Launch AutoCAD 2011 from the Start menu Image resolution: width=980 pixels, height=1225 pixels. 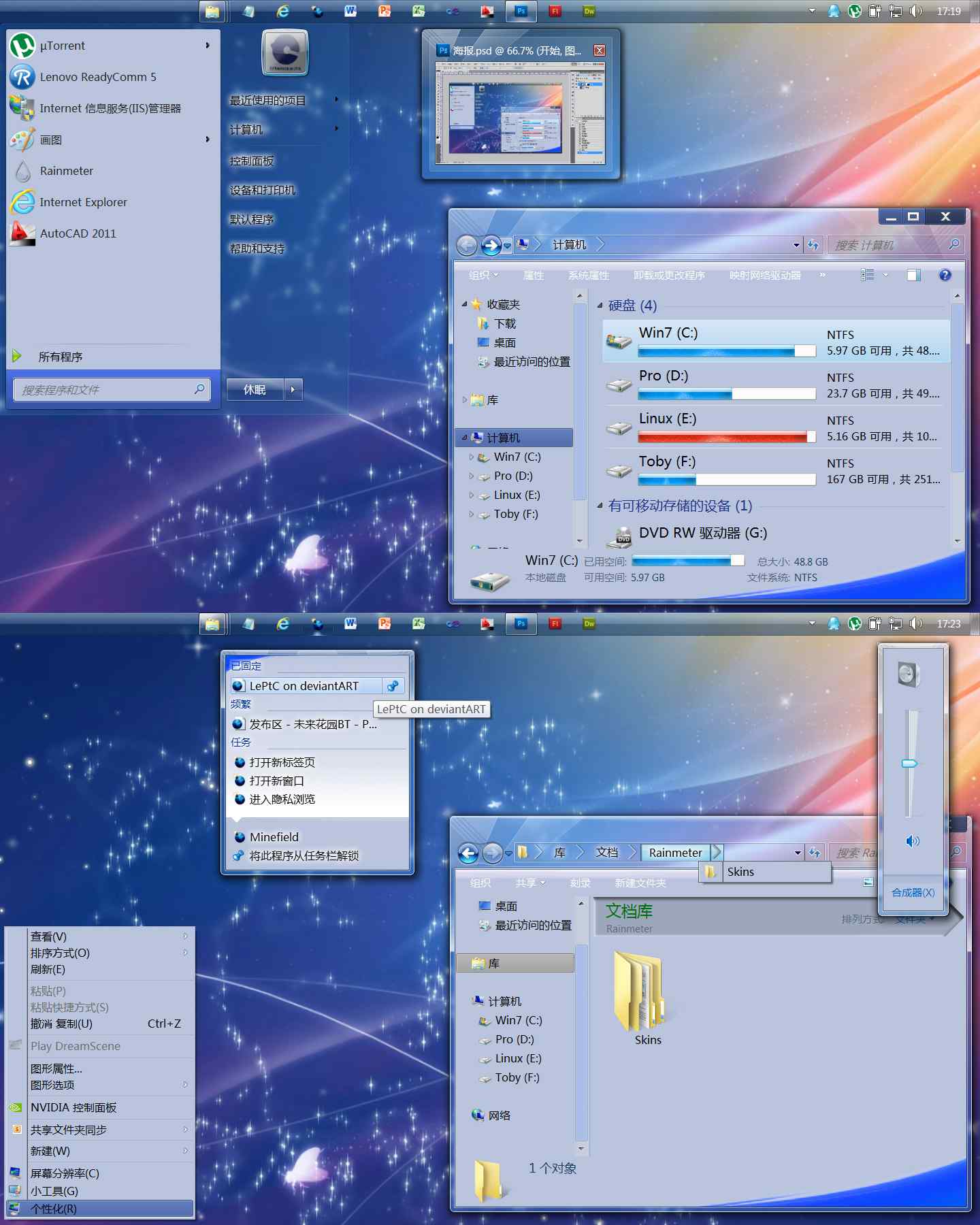(112, 233)
